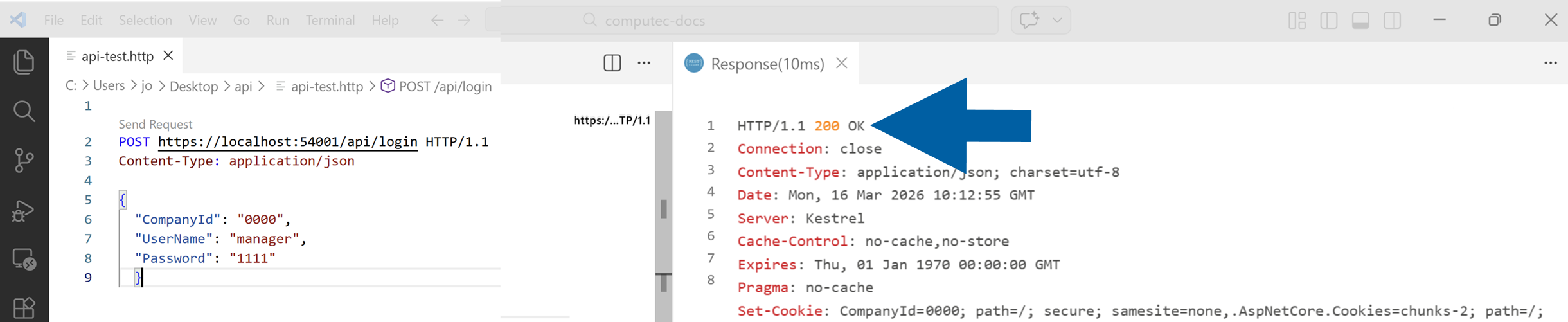This screenshot has height=322, width=1568.
Task: Open the File menu
Action: (x=54, y=21)
